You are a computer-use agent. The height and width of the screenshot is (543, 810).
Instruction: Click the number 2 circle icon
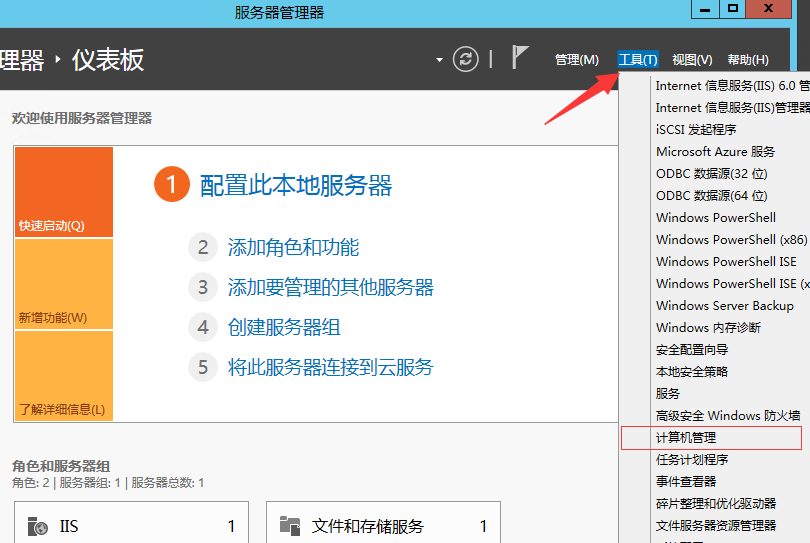(203, 248)
